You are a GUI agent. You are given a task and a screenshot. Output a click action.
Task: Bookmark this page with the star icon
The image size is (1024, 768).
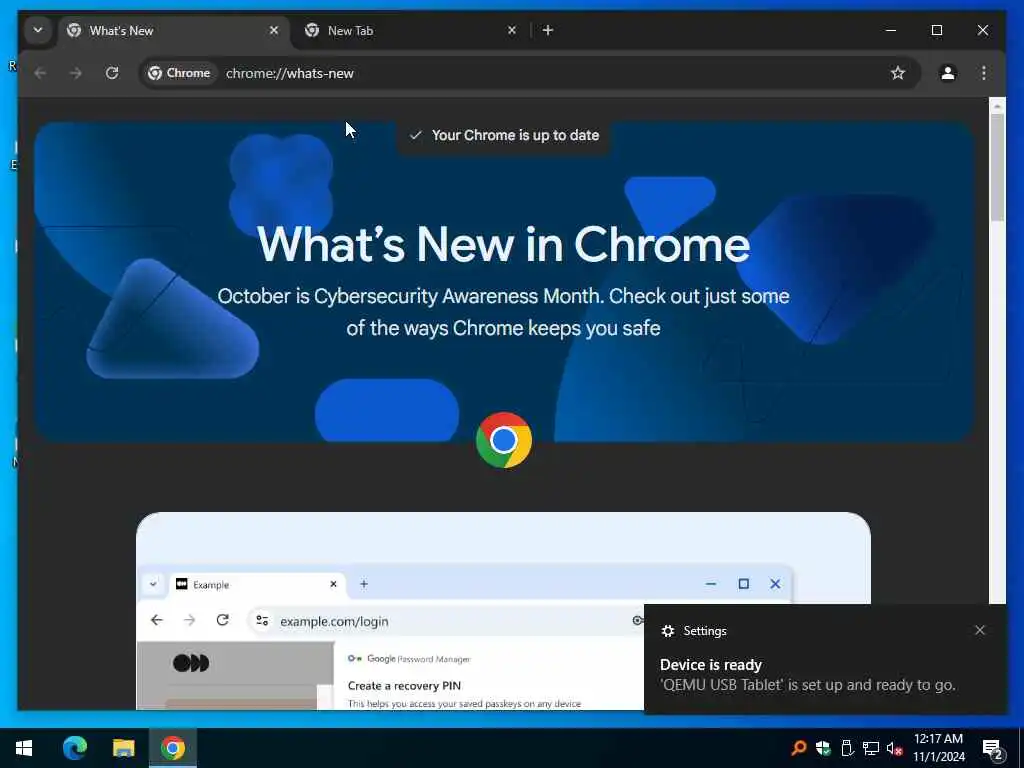[898, 73]
